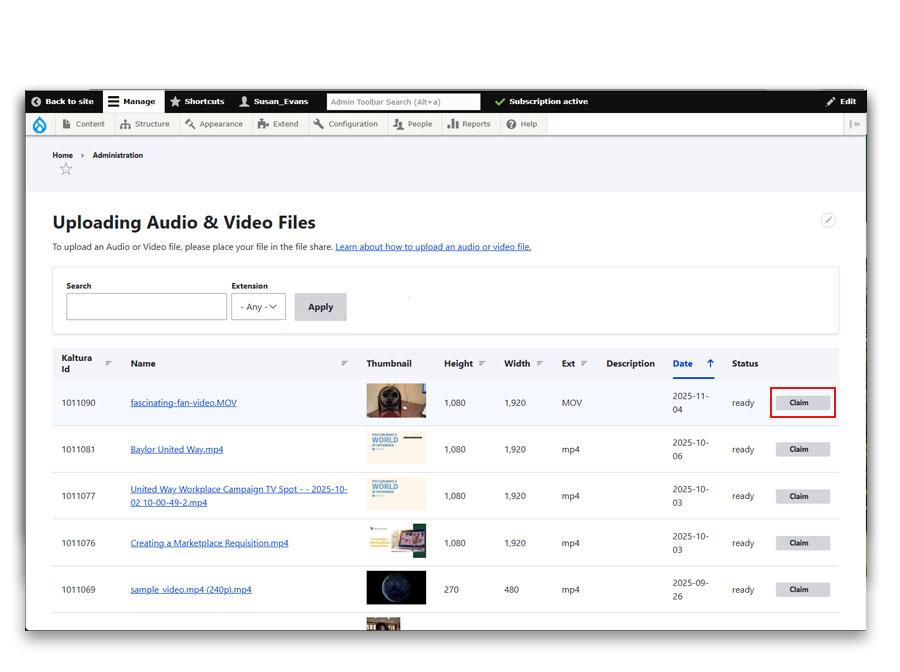This screenshot has height=672, width=900.
Task: Open the Appearance menu
Action: coord(214,124)
